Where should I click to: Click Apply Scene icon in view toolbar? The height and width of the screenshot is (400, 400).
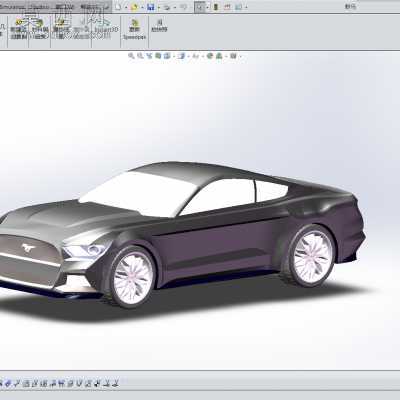pos(219,56)
